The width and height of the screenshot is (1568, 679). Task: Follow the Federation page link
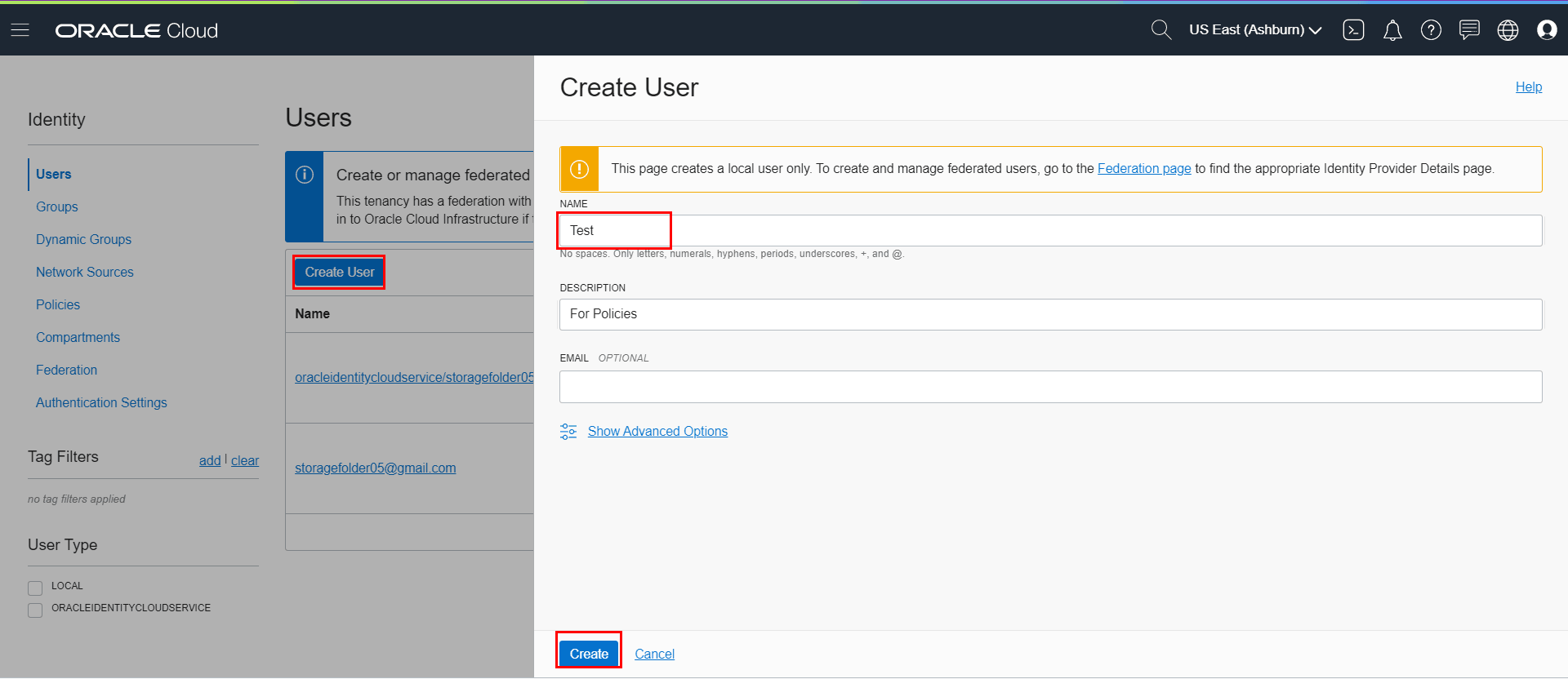pos(1144,168)
